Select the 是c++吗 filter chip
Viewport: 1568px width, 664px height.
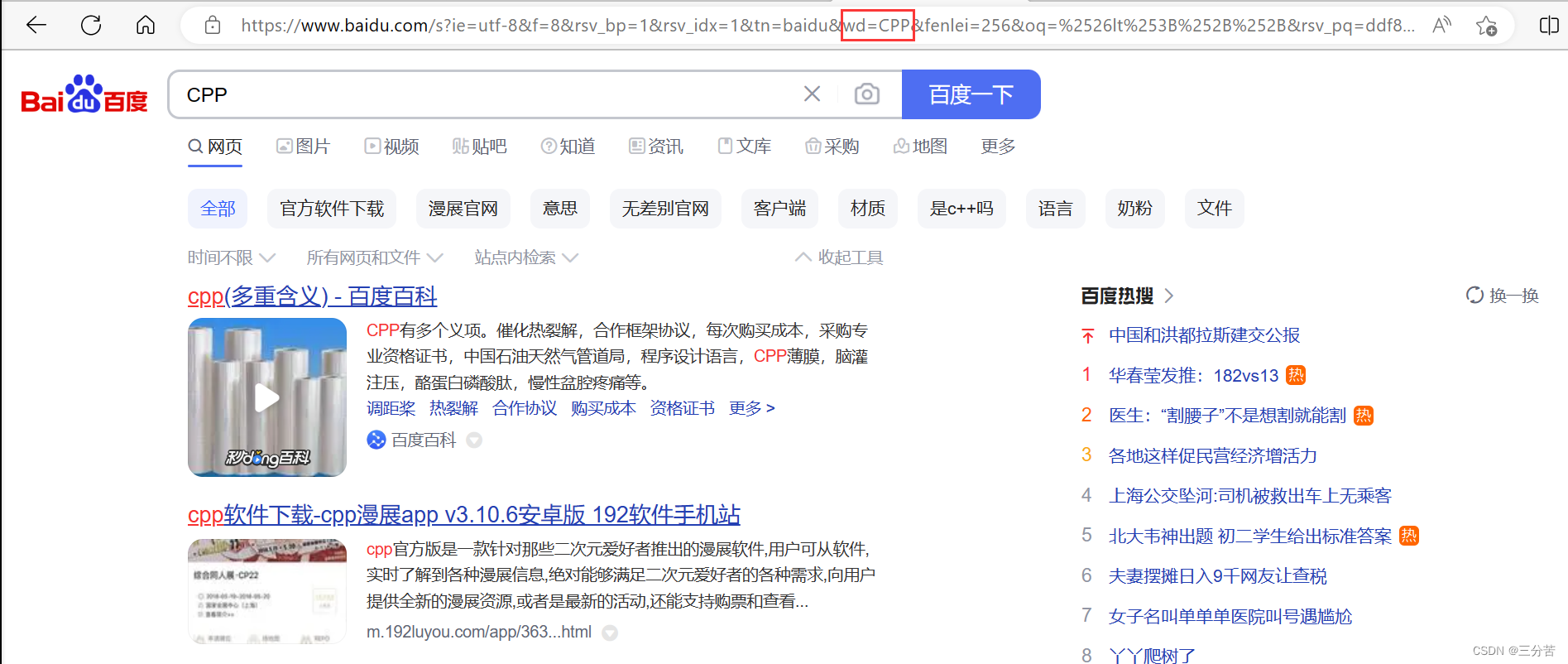pos(961,209)
